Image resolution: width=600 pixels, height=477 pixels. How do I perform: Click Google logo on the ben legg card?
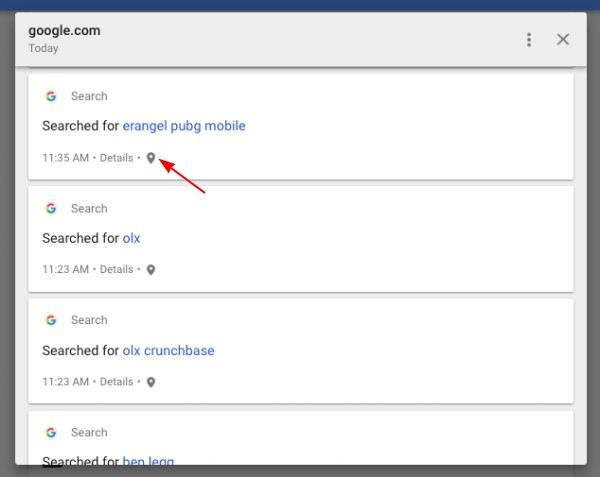pyautogui.click(x=51, y=432)
